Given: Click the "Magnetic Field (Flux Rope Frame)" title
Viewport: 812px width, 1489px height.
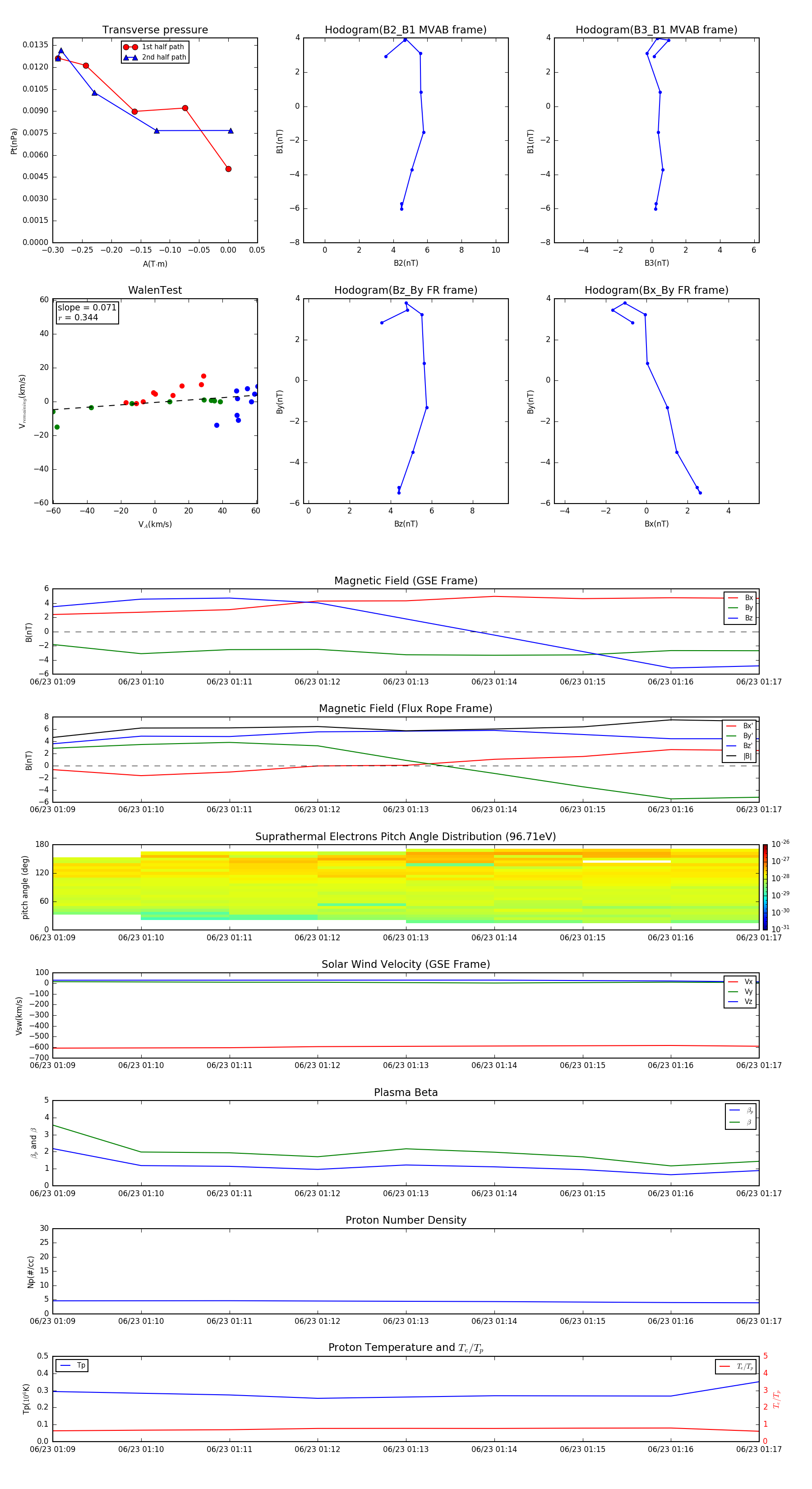Looking at the screenshot, I should tap(406, 709).
